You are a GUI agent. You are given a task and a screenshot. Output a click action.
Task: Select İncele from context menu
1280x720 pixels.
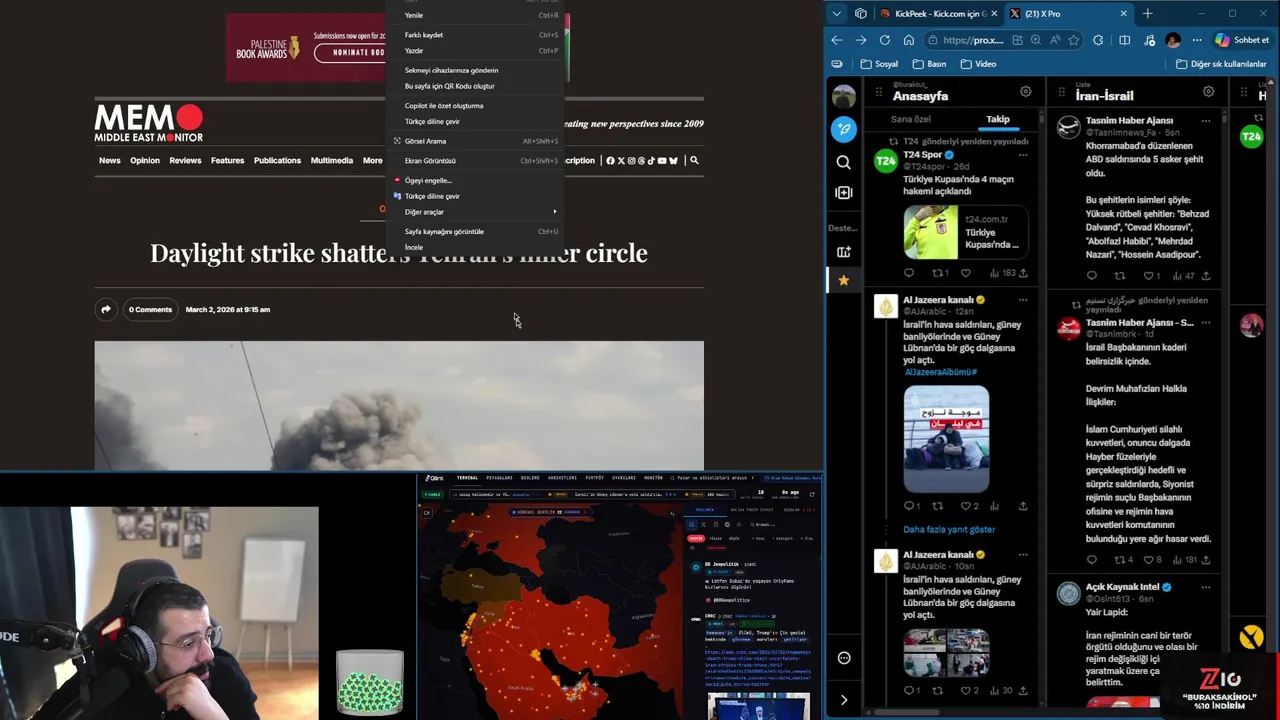coord(477,247)
